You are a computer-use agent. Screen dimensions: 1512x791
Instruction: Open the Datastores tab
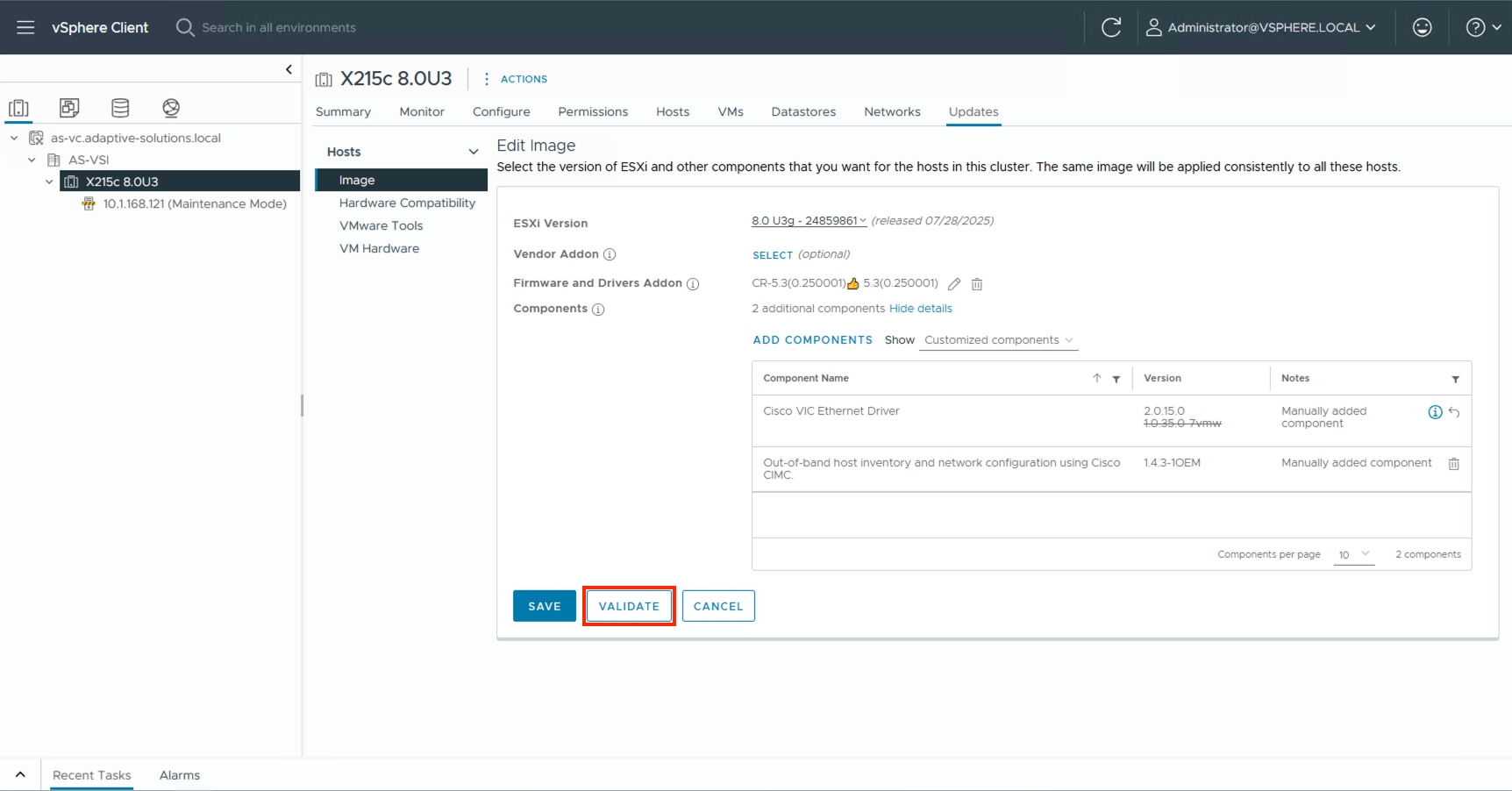coord(802,111)
